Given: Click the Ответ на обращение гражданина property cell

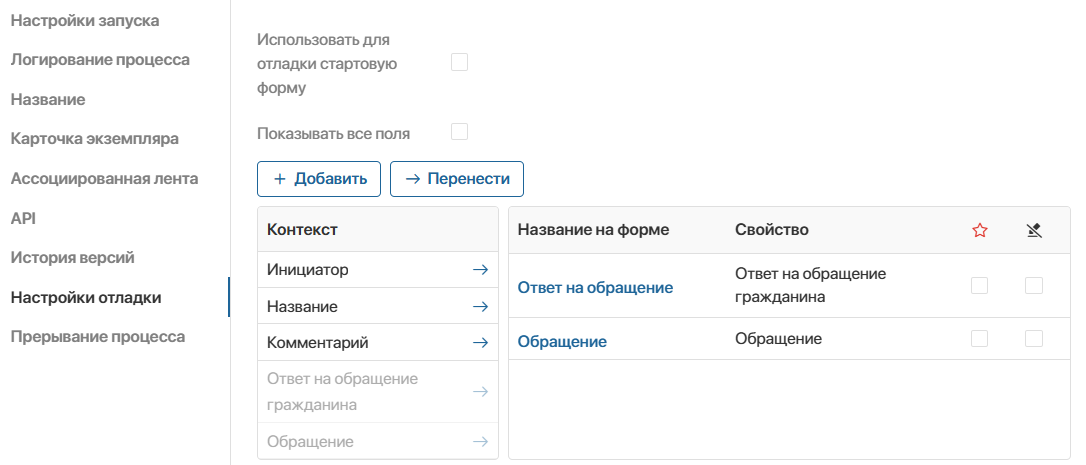Looking at the screenshot, I should (811, 286).
